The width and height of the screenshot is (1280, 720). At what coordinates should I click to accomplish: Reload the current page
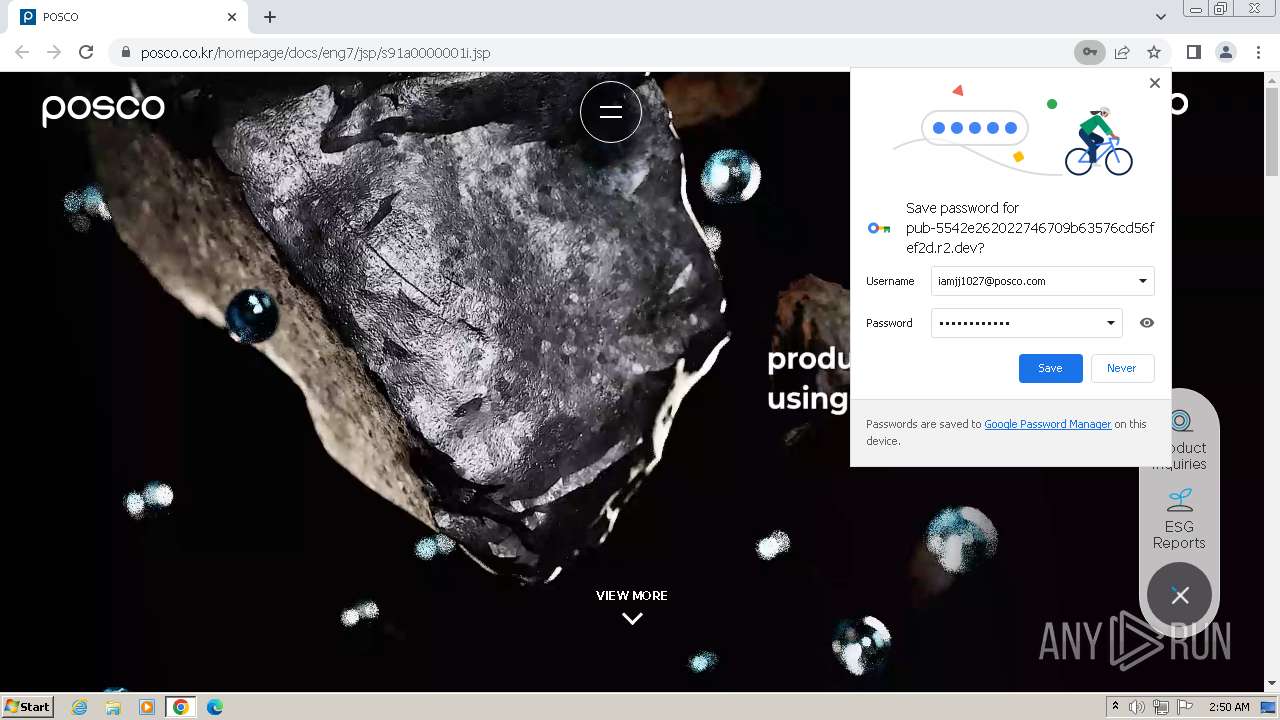click(x=86, y=52)
